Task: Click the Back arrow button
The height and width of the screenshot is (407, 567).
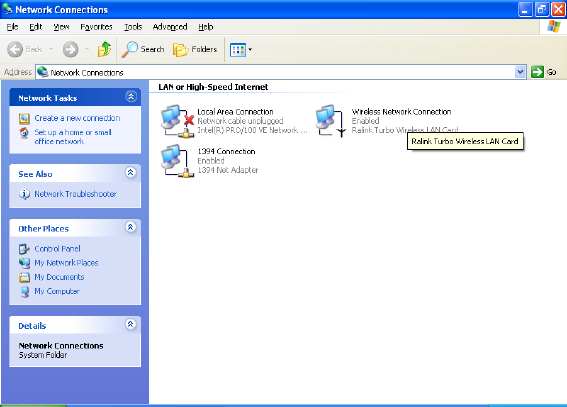Action: pyautogui.click(x=15, y=49)
